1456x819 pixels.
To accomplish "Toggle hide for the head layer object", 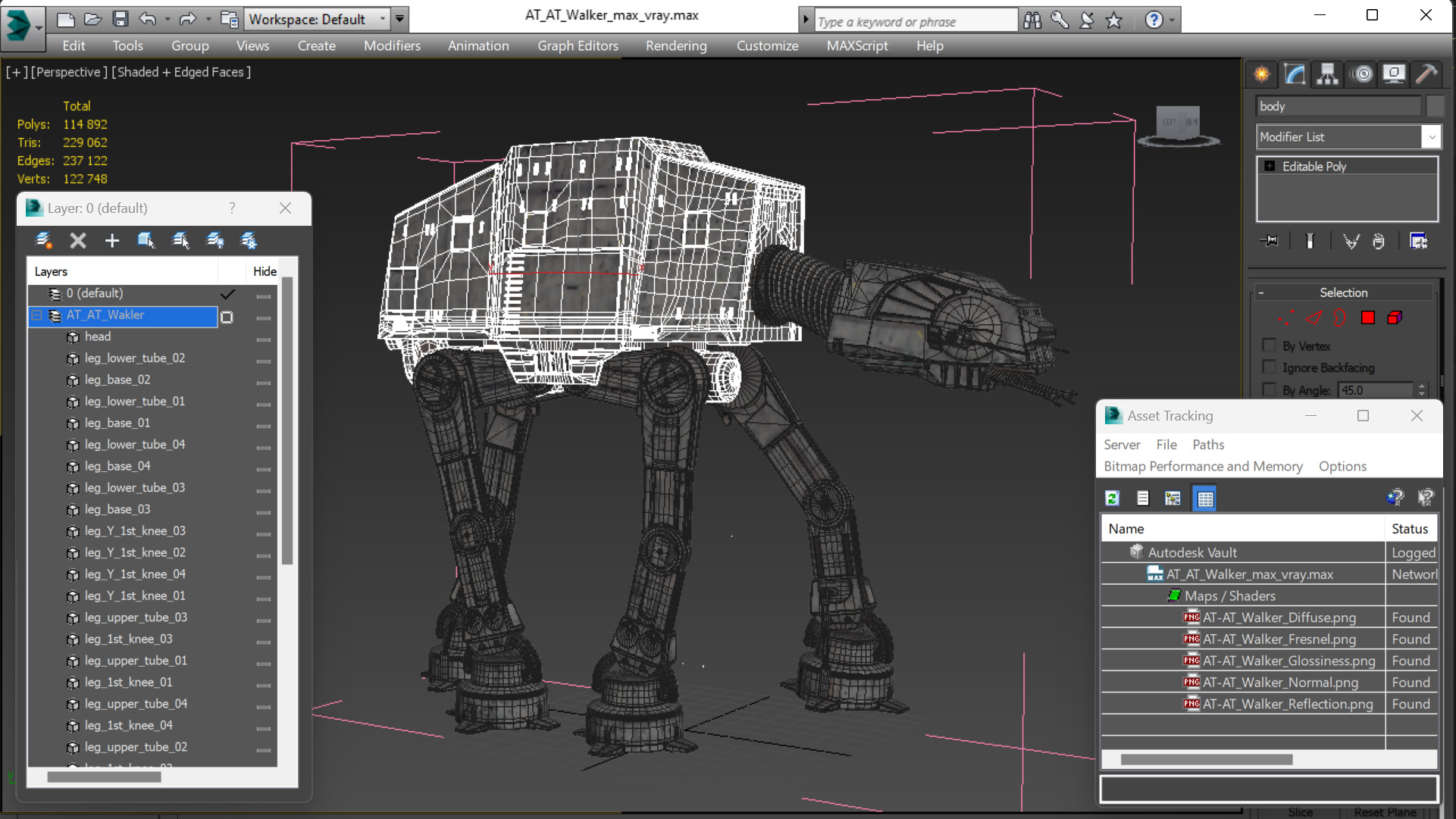I will [264, 339].
